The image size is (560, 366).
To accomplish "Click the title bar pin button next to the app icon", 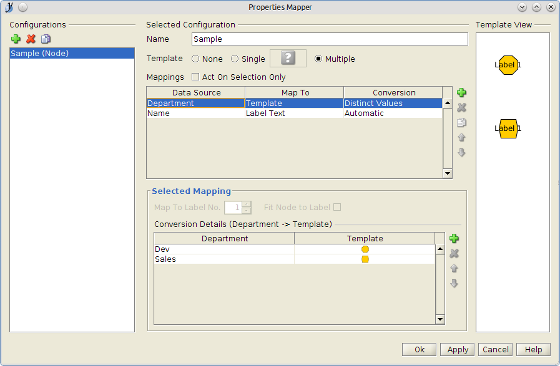I will 23,7.
